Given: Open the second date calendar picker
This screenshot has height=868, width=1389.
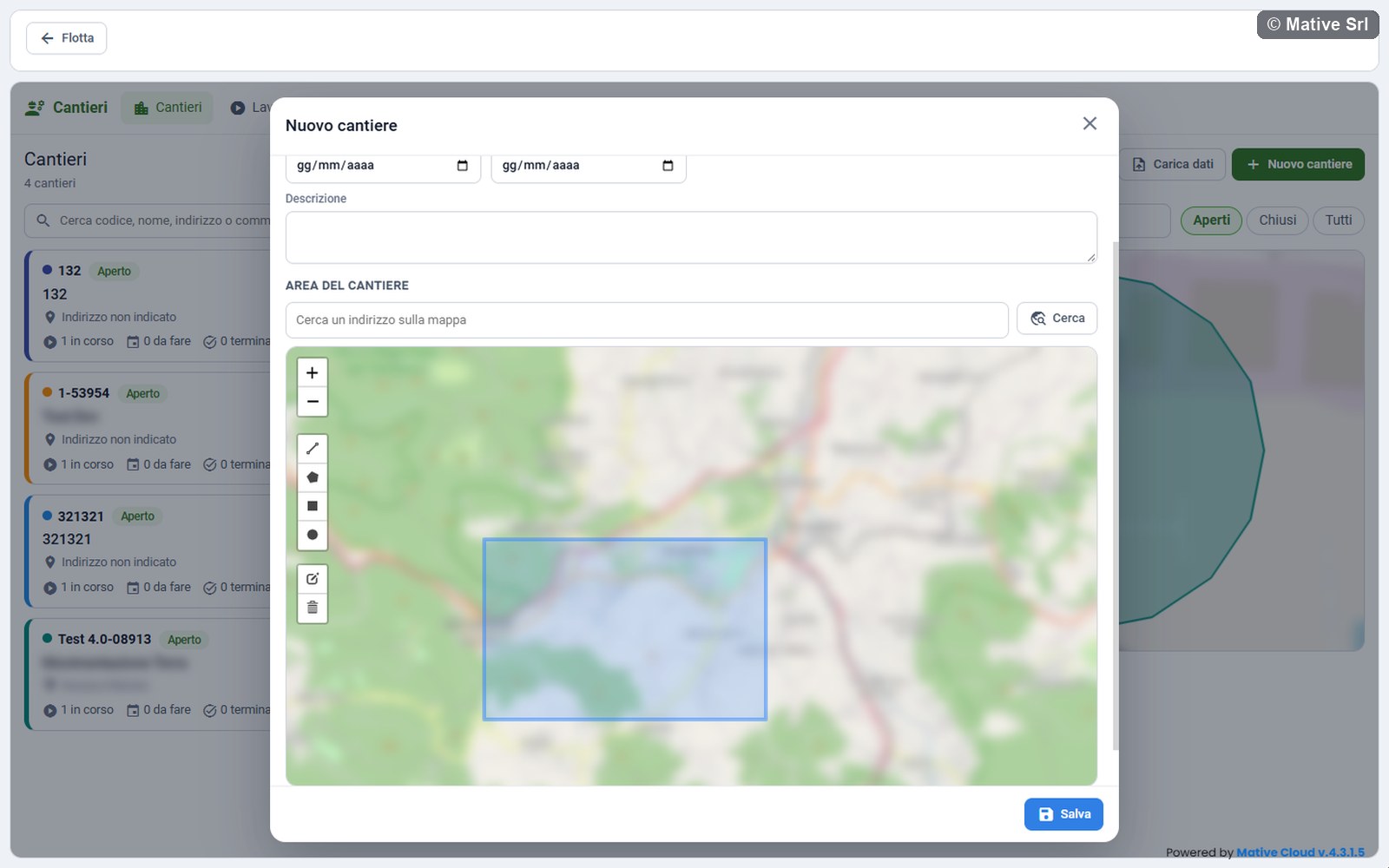Looking at the screenshot, I should pos(668,166).
